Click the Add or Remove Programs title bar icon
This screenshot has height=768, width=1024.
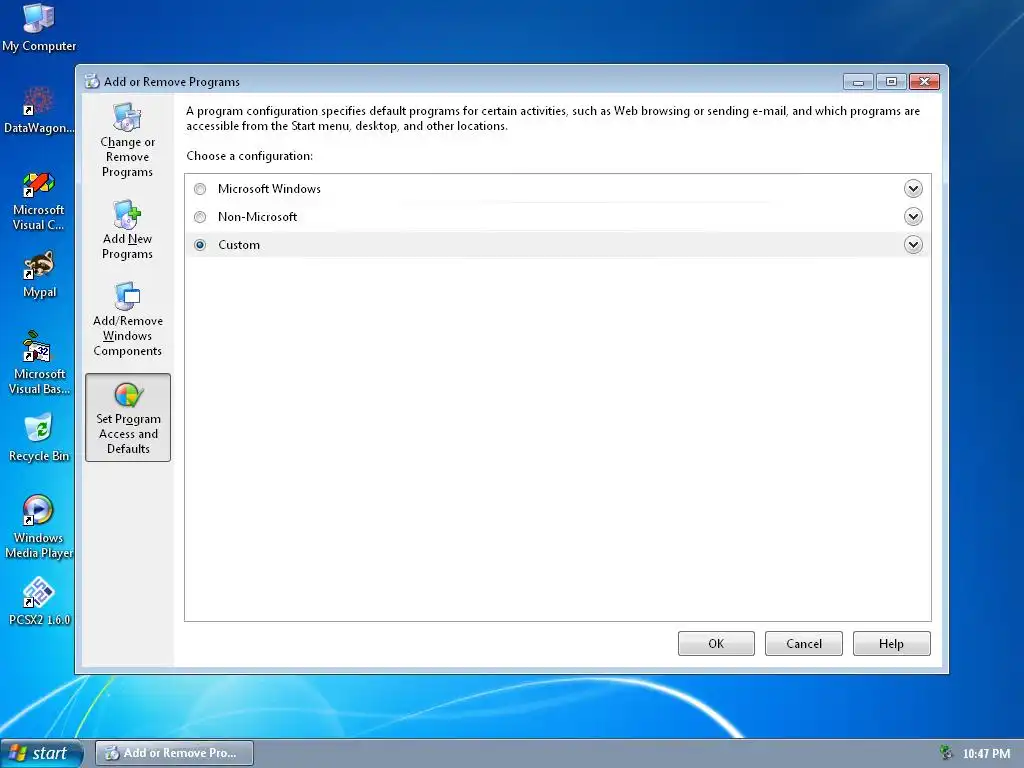point(92,82)
